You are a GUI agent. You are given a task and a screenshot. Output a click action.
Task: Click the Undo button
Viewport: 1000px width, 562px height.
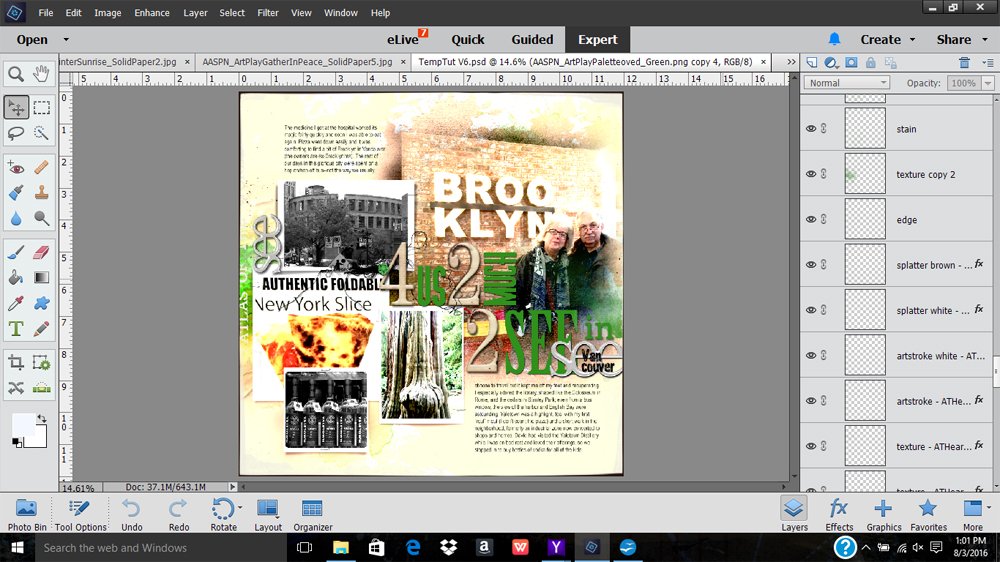[x=132, y=515]
